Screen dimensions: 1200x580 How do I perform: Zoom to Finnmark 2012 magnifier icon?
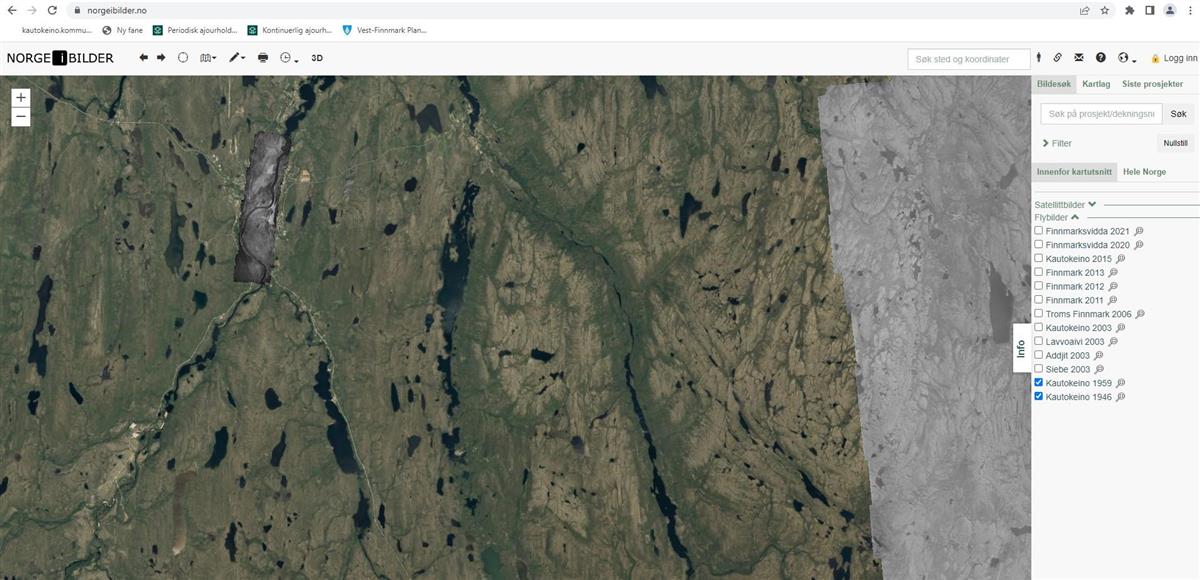pos(1114,286)
